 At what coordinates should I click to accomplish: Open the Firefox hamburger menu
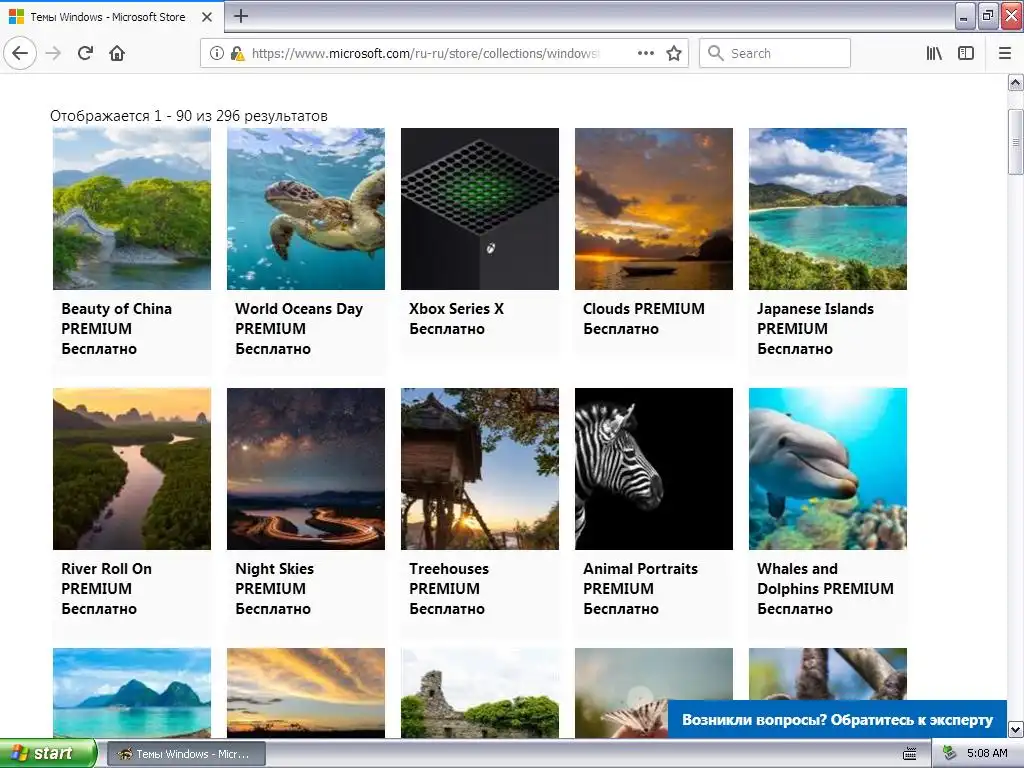[1004, 53]
